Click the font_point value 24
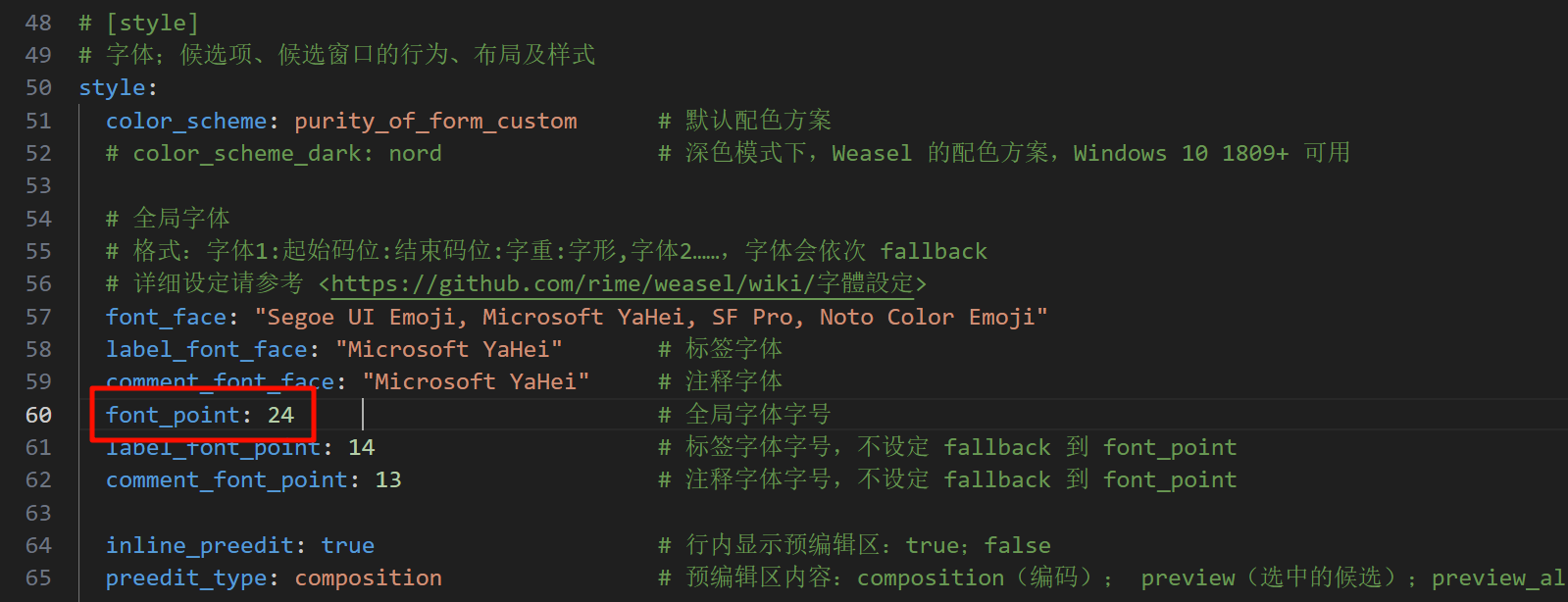This screenshot has height=602, width=1568. click(x=280, y=415)
